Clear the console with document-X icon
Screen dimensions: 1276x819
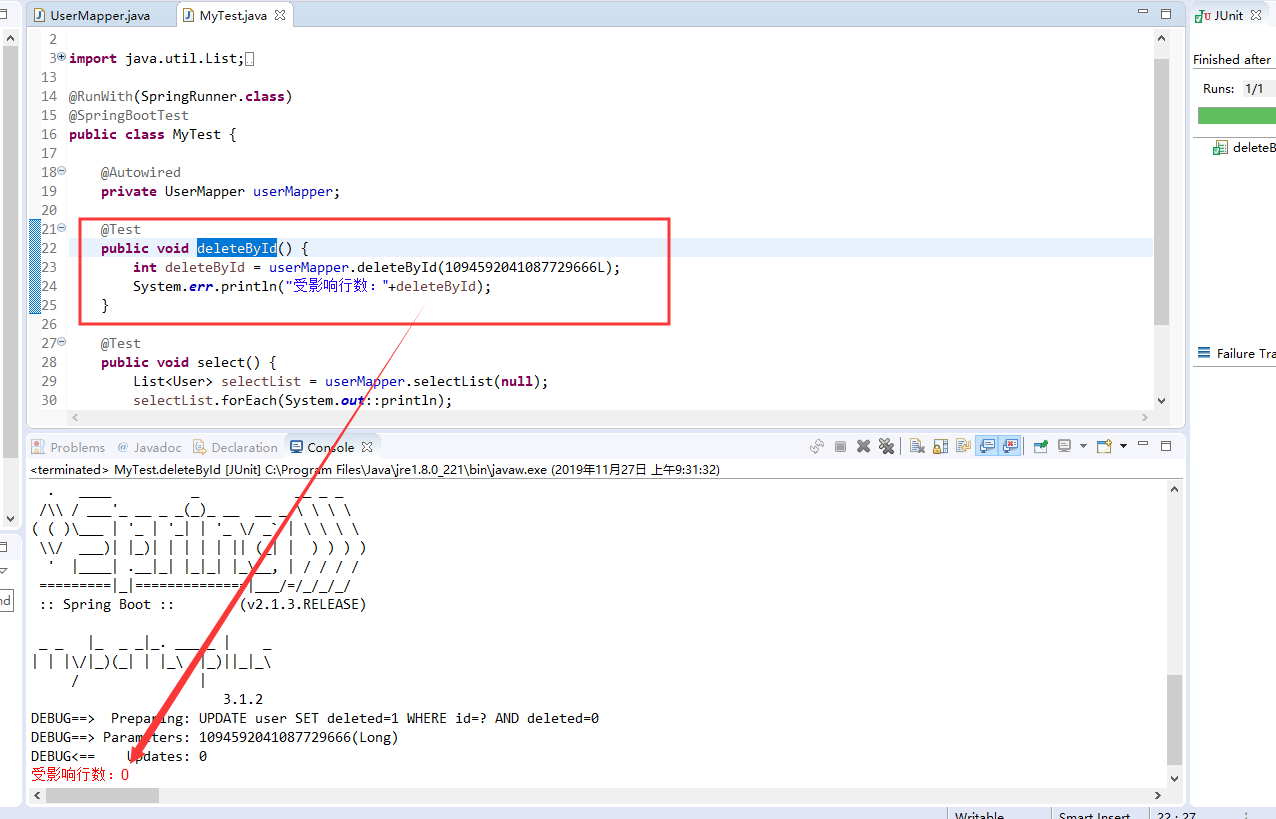(917, 447)
